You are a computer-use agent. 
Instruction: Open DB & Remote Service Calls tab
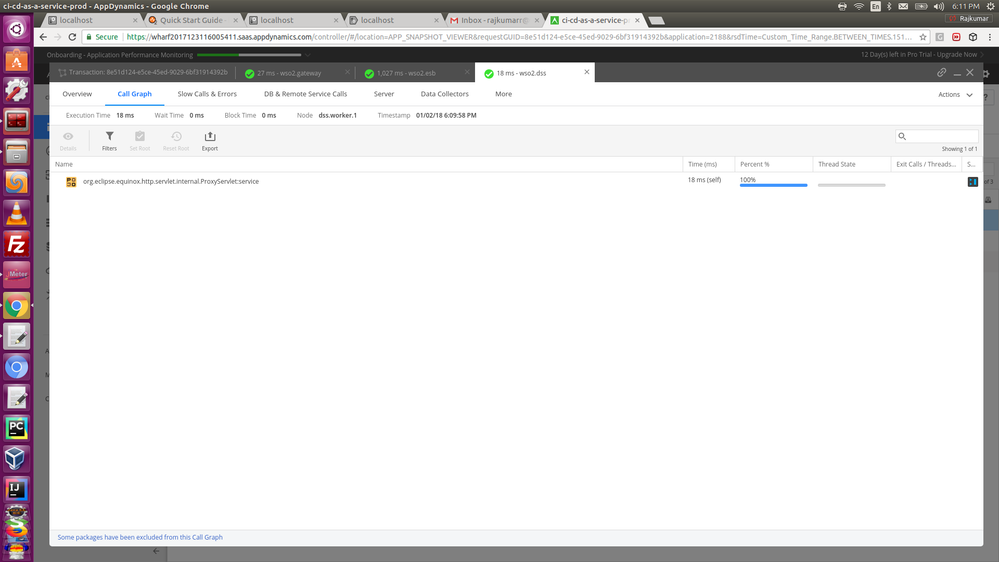tap(305, 94)
